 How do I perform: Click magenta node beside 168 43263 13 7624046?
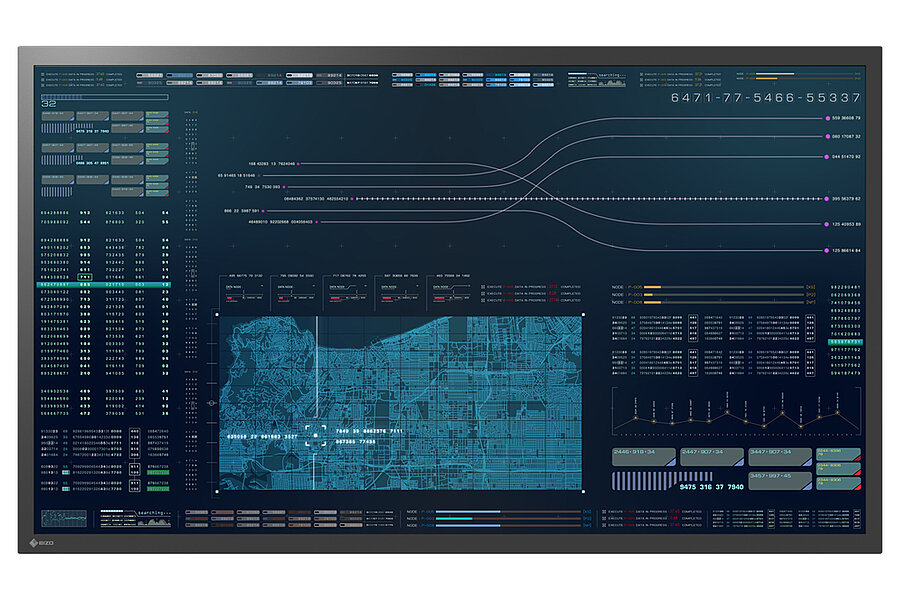[x=299, y=163]
